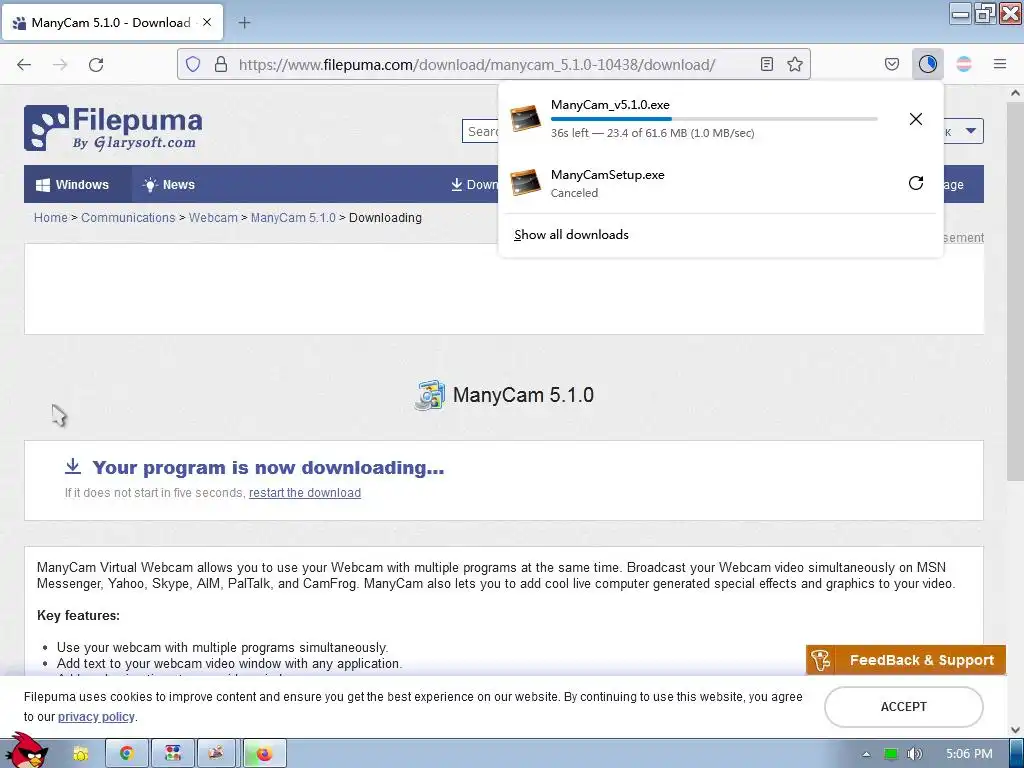This screenshot has height=768, width=1024.
Task: Click the FeedBack & Support button
Action: pos(906,660)
